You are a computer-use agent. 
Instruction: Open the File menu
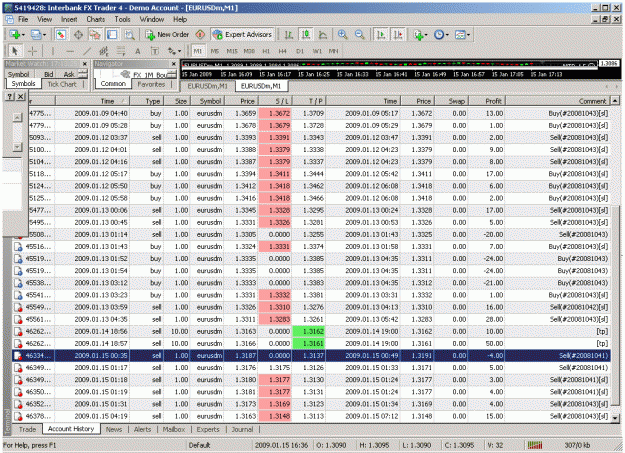tap(23, 19)
